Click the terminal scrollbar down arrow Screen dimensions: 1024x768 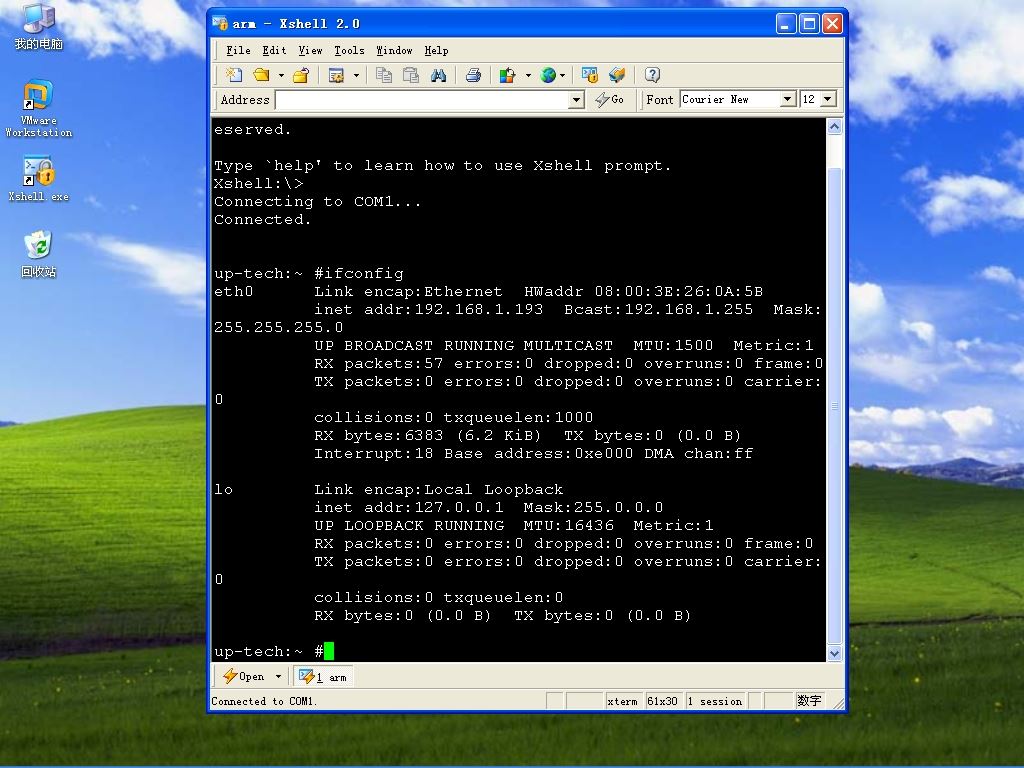tap(834, 653)
